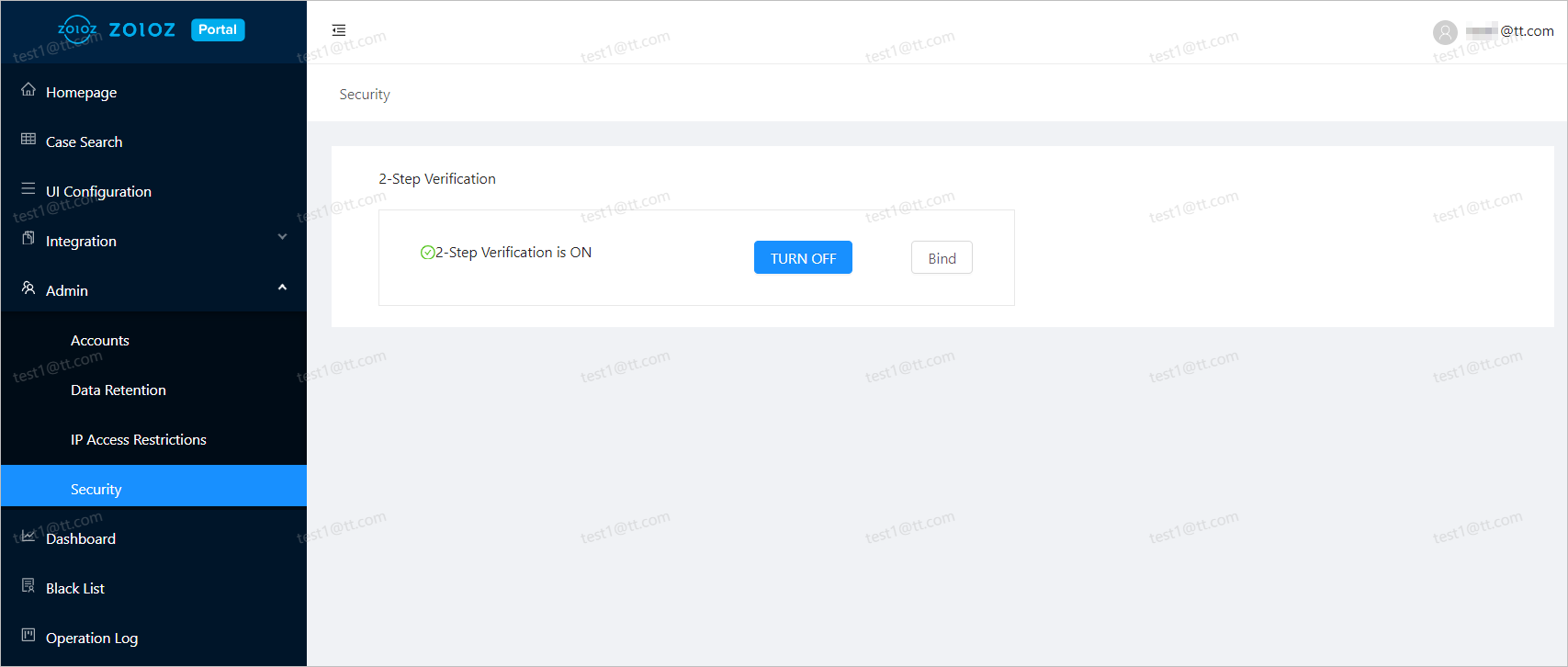This screenshot has height=667, width=1568.
Task: Open the Black List menu item
Action: click(153, 588)
